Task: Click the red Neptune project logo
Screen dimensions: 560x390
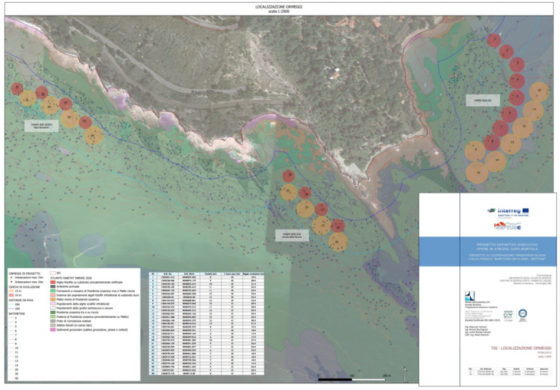Action: click(x=508, y=225)
